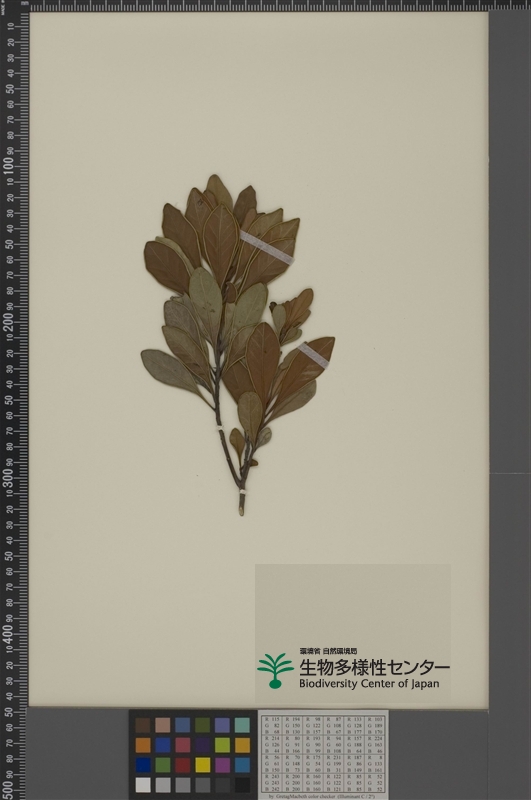
Task: Click the green Biodiversity Center palm logo
Action: [275, 670]
